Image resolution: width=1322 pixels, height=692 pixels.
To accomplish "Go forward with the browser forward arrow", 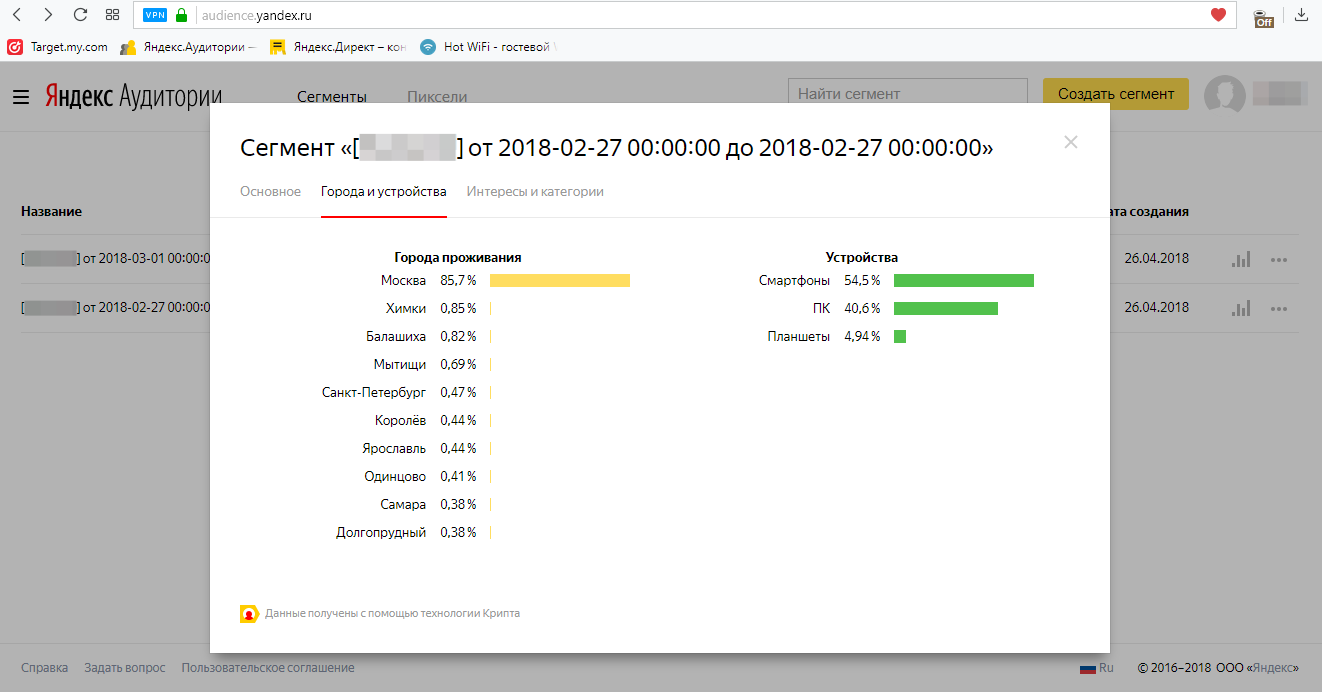I will coord(48,15).
